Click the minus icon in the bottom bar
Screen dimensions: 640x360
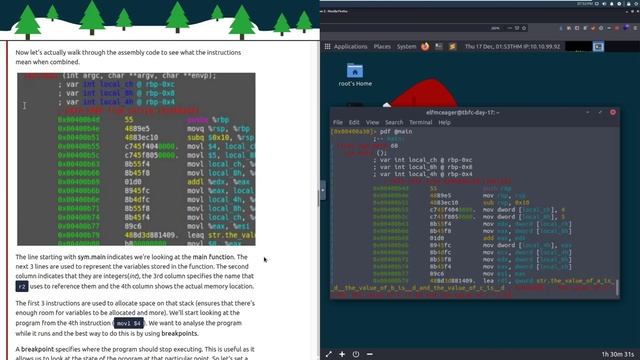(369, 354)
